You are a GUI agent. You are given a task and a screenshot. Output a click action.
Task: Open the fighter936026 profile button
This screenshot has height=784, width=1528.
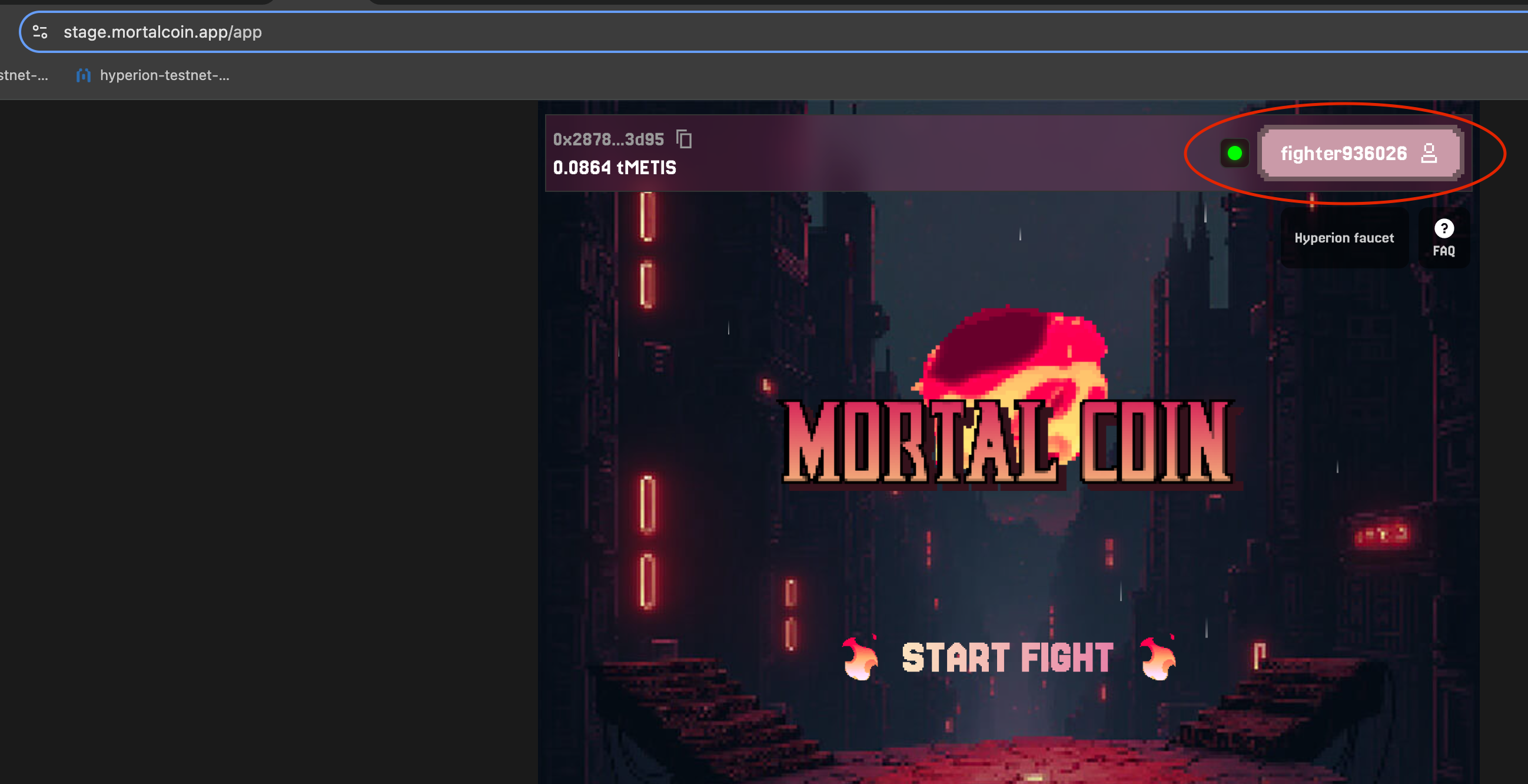tap(1360, 154)
